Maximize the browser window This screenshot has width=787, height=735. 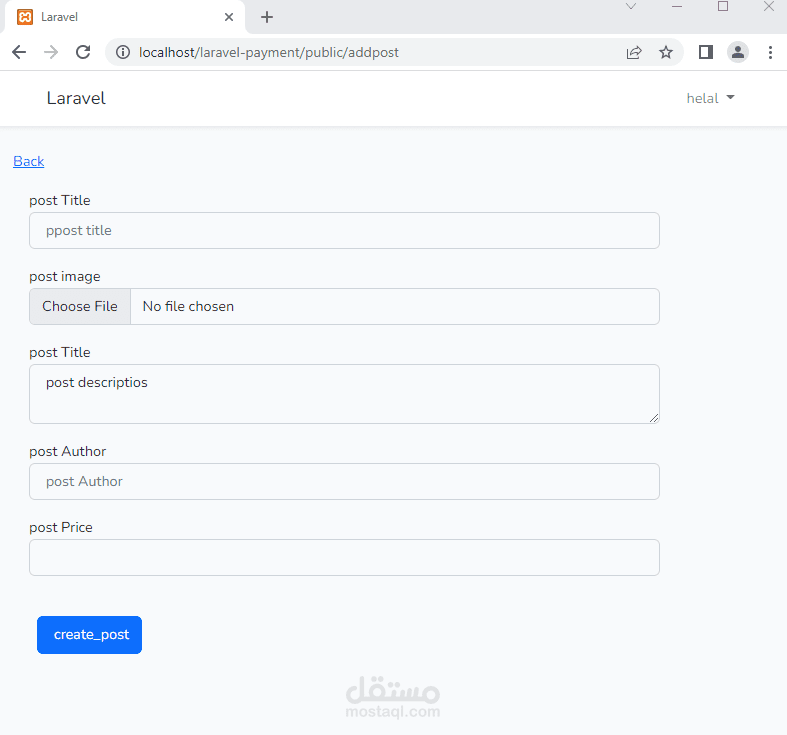(723, 7)
